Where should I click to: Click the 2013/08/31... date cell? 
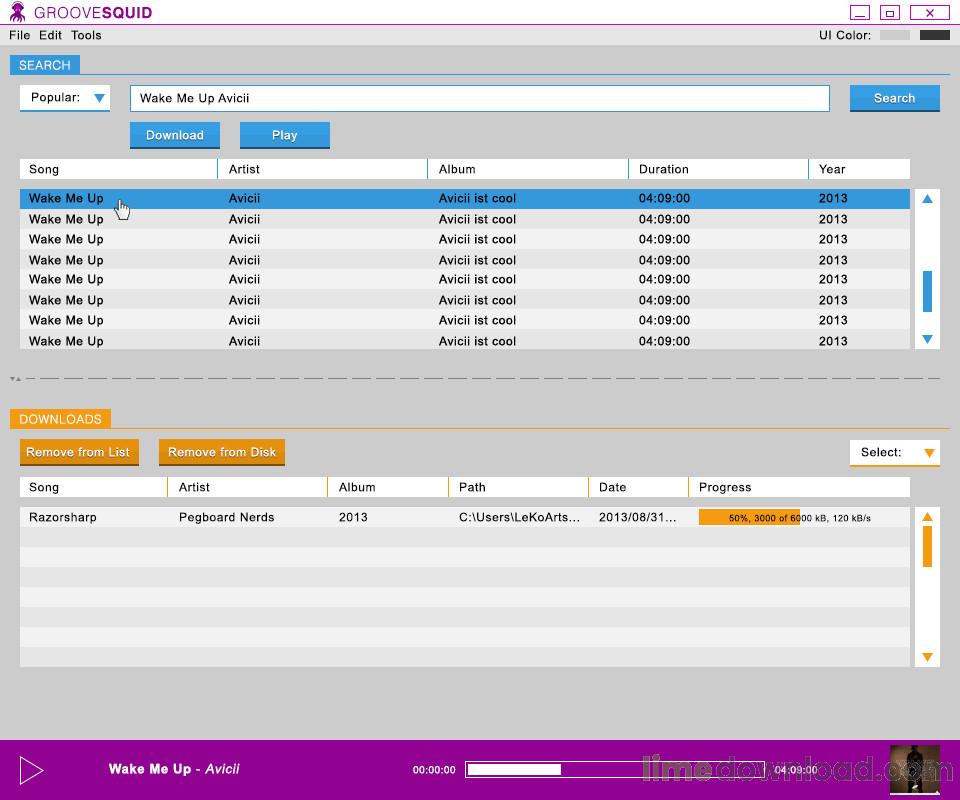point(637,517)
